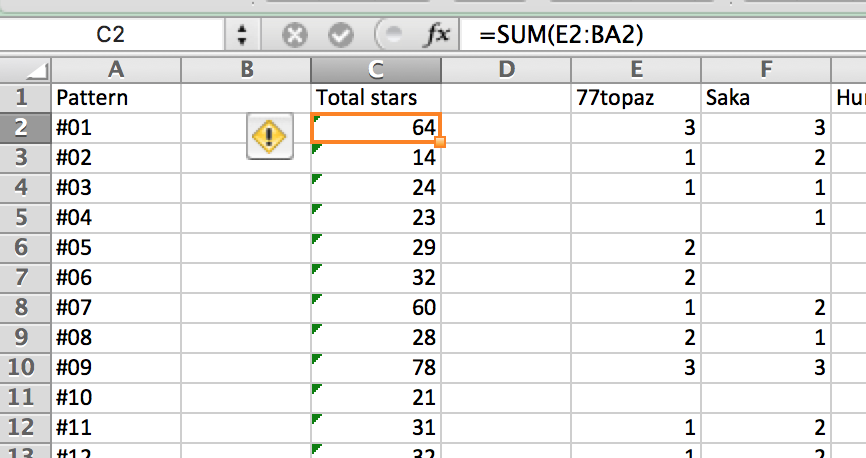Click the total stars cell showing 14
866x458 pixels.
[376, 157]
